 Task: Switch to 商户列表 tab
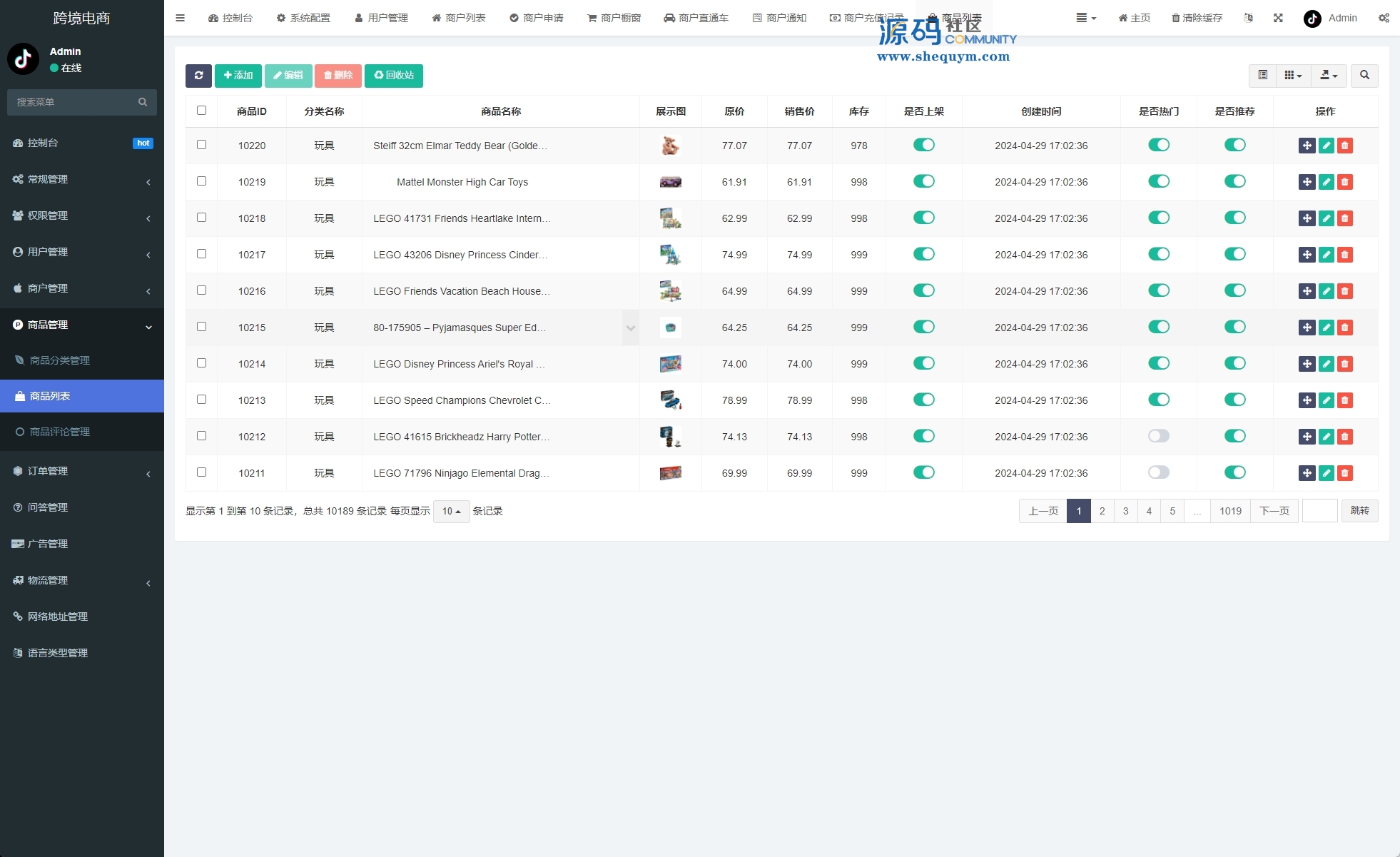point(459,18)
